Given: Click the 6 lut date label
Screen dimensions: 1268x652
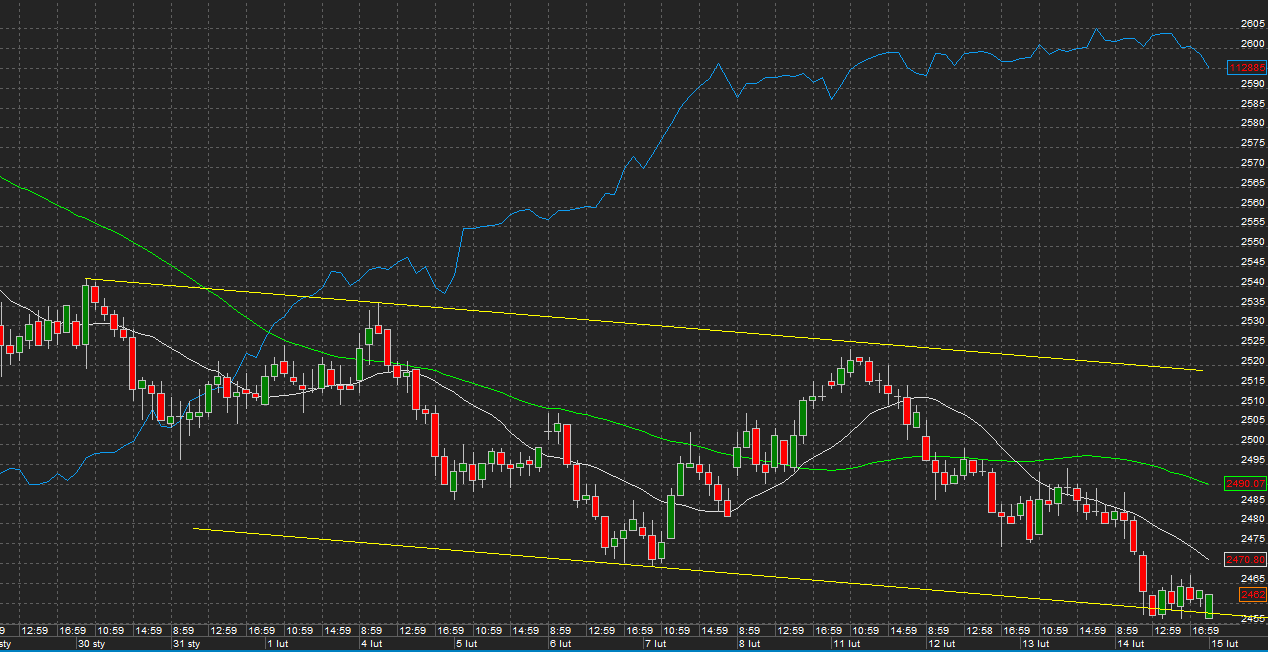Looking at the screenshot, I should point(560,644).
